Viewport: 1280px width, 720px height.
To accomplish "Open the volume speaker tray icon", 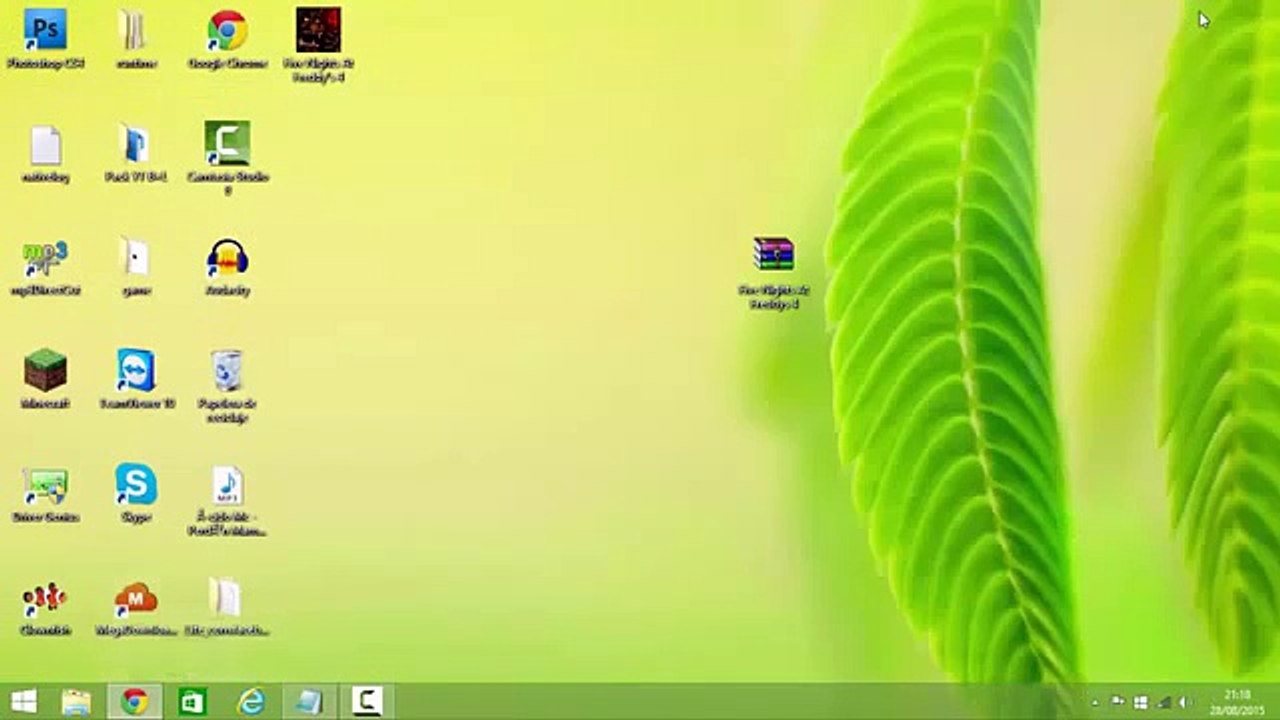I will (x=1186, y=702).
